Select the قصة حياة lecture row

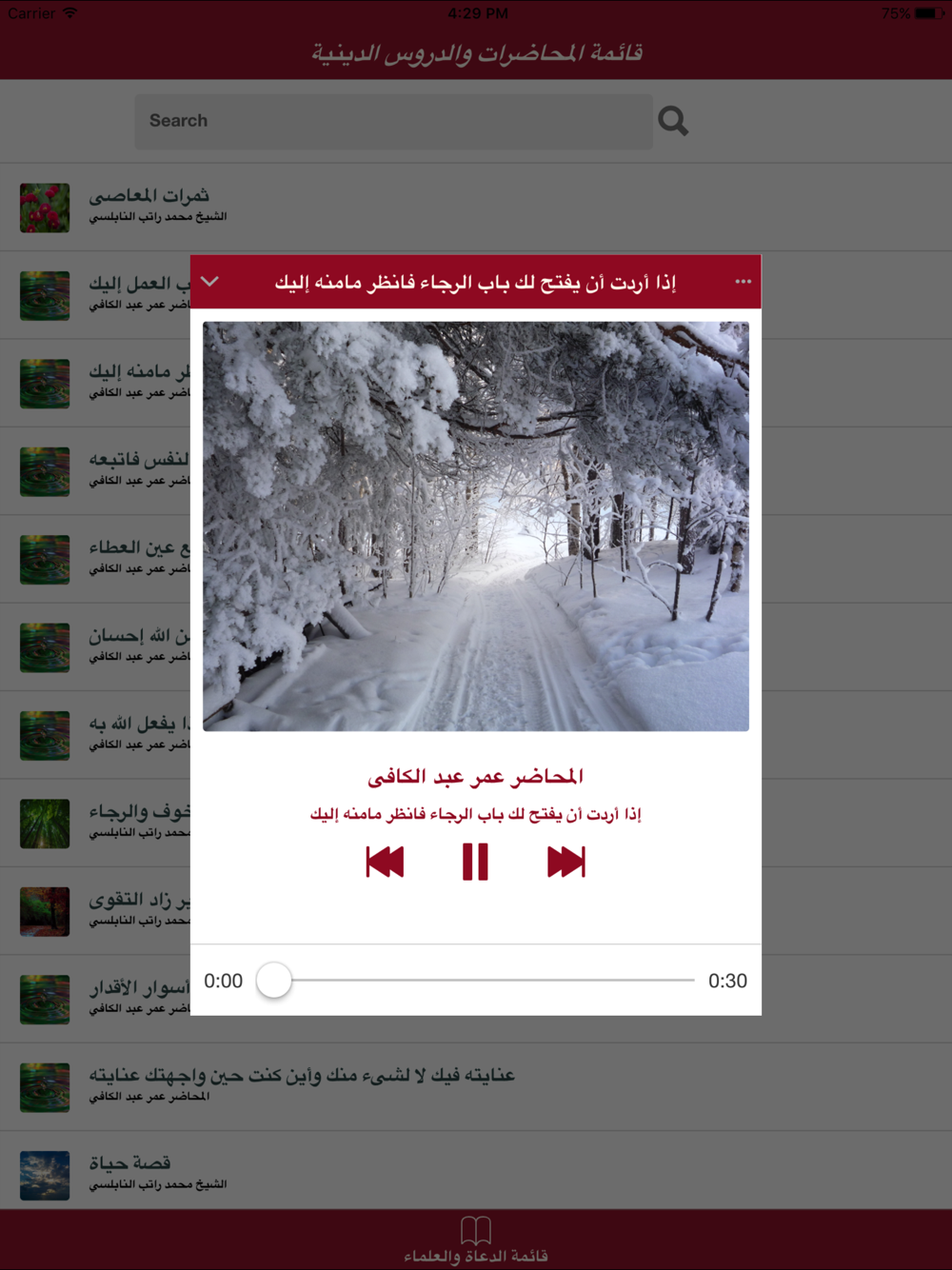pyautogui.click(x=476, y=1175)
